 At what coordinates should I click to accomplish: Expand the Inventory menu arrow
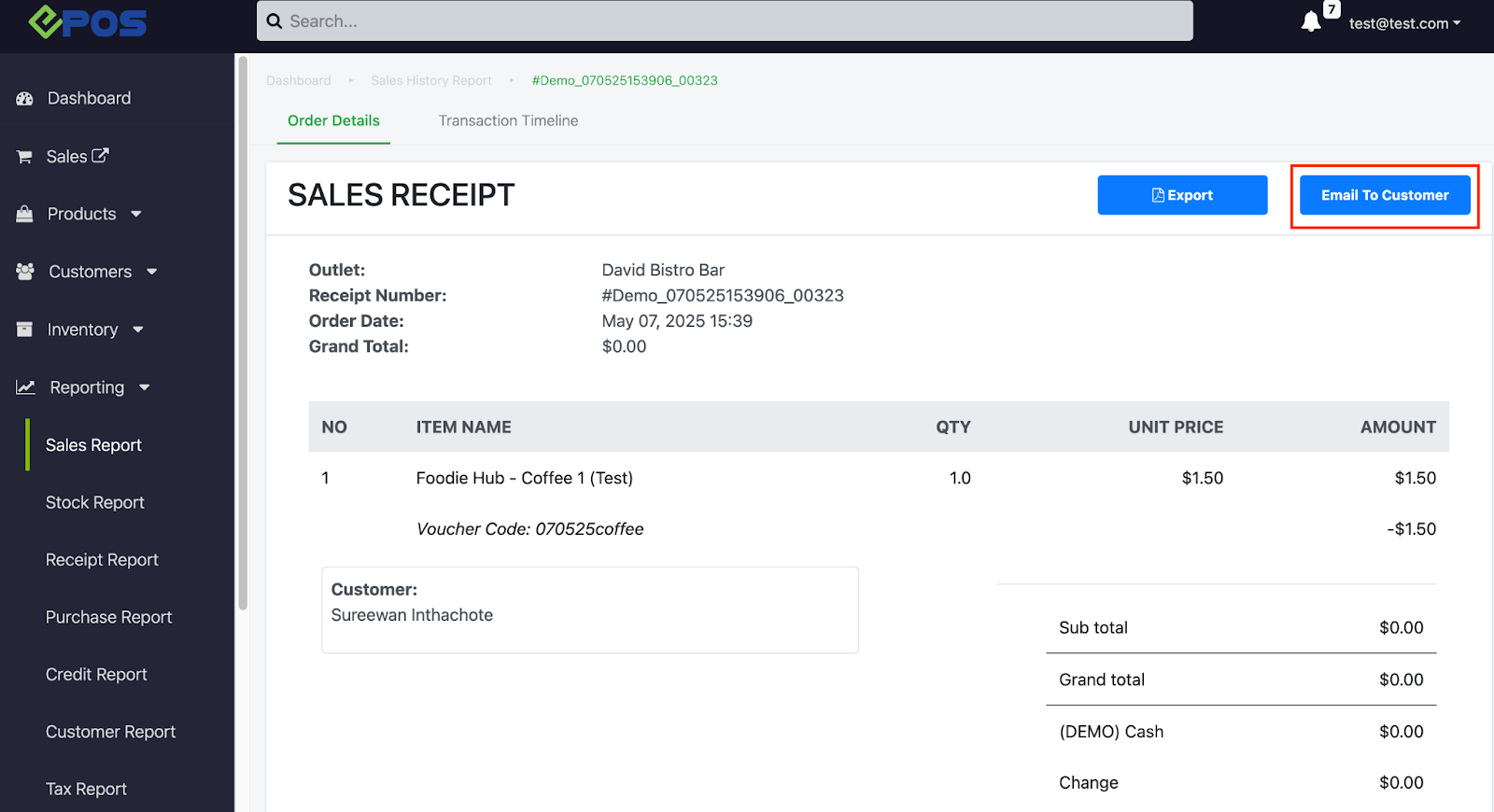click(138, 329)
